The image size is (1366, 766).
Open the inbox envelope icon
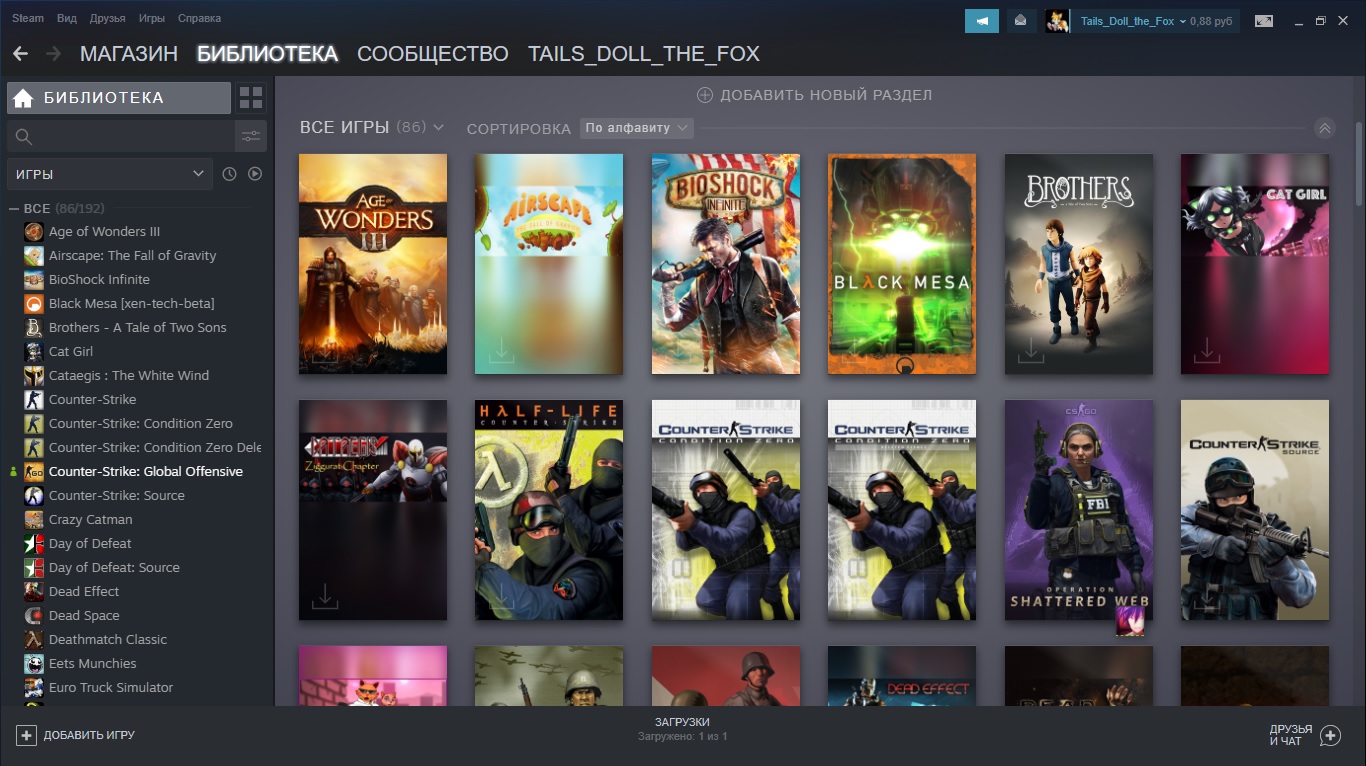[x=1021, y=20]
